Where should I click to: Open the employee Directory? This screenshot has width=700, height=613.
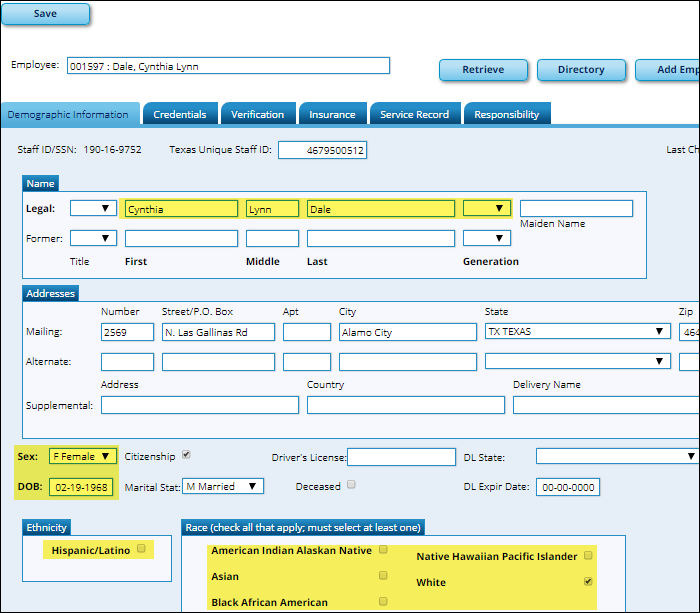pyautogui.click(x=581, y=70)
